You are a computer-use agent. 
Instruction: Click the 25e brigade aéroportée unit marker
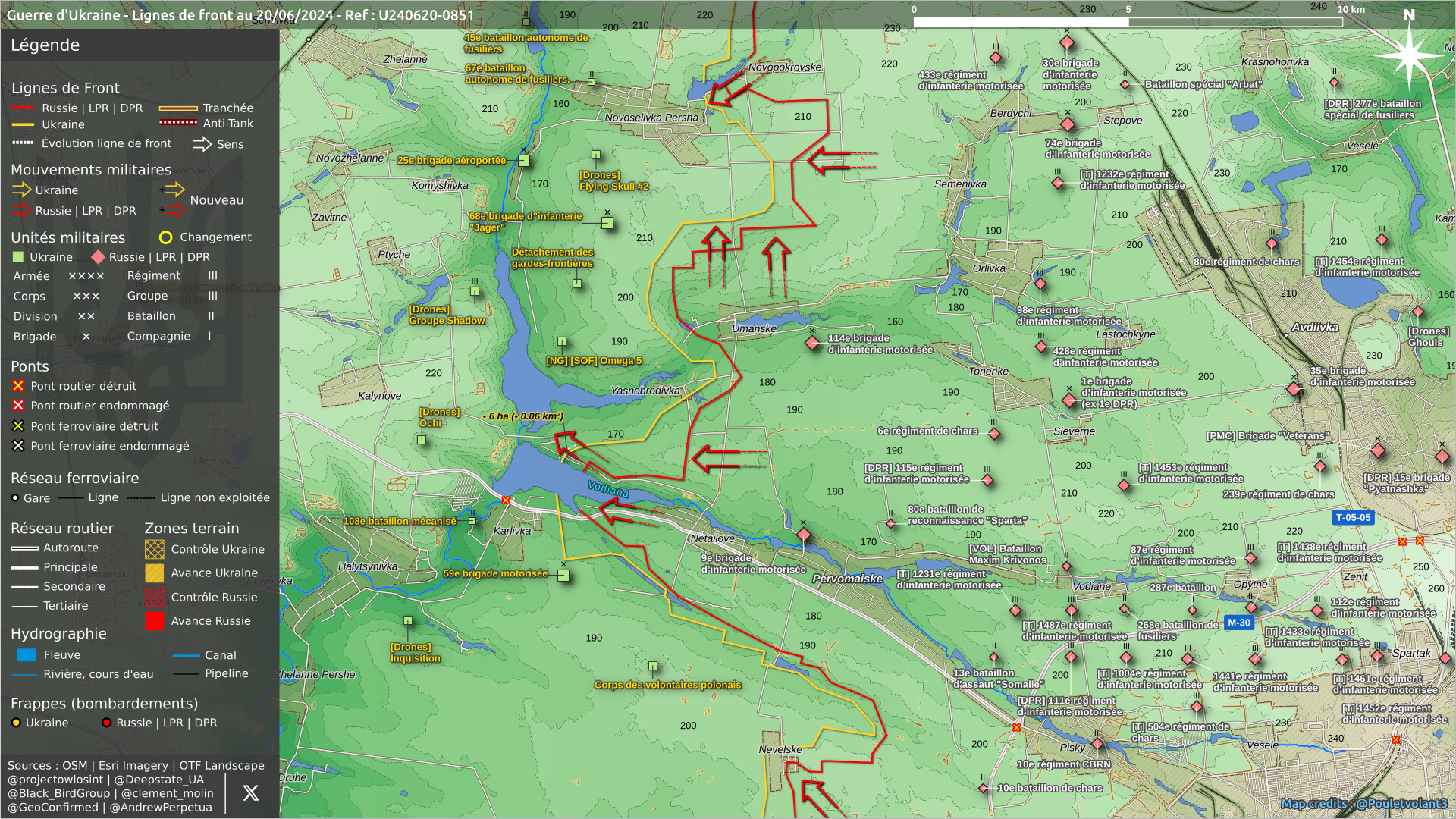[523, 161]
